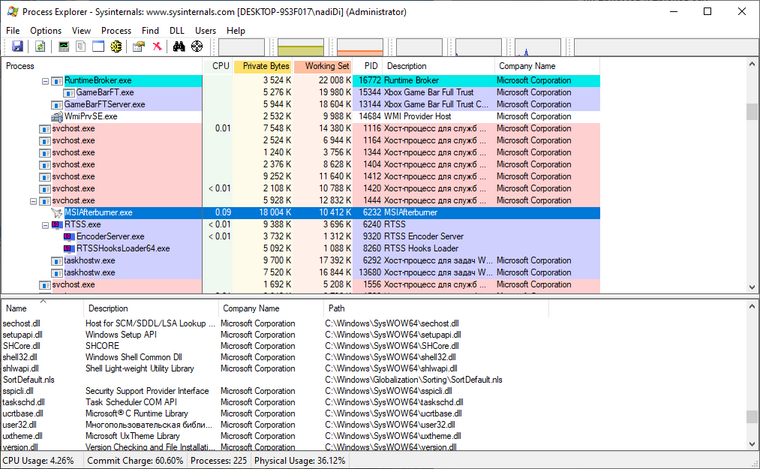Sort lower pane by Company Name header
760x469 pixels.
click(270, 309)
